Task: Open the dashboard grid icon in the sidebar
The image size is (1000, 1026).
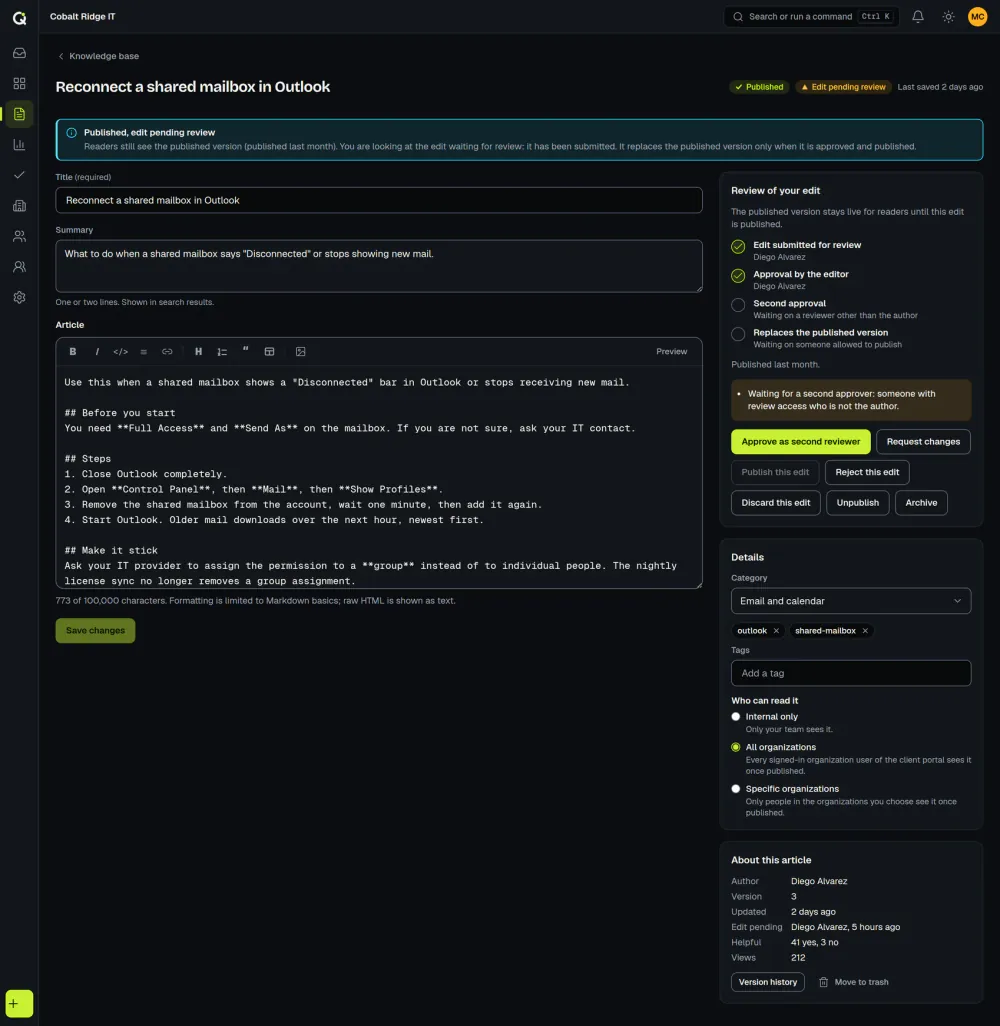Action: coord(19,83)
